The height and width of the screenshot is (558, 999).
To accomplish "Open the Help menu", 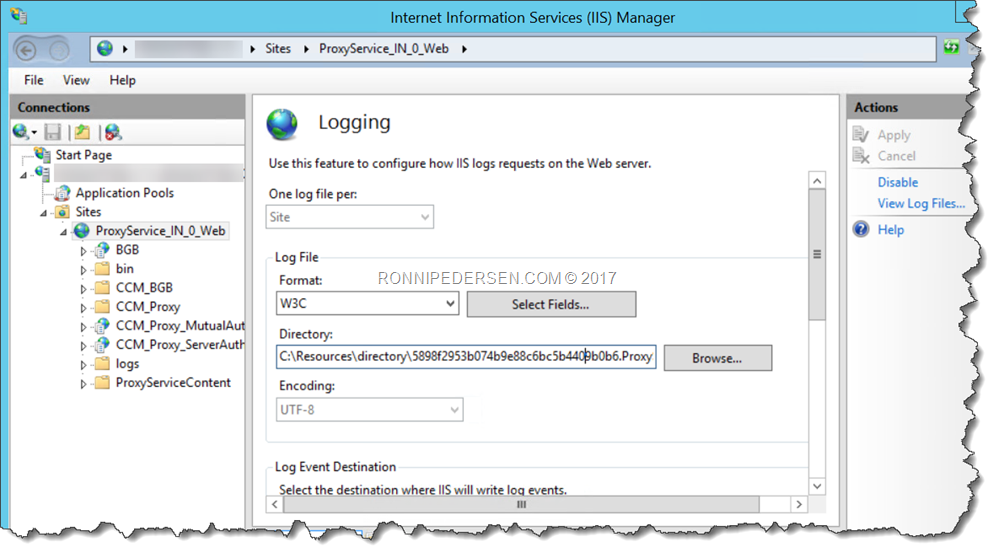I will click(122, 80).
